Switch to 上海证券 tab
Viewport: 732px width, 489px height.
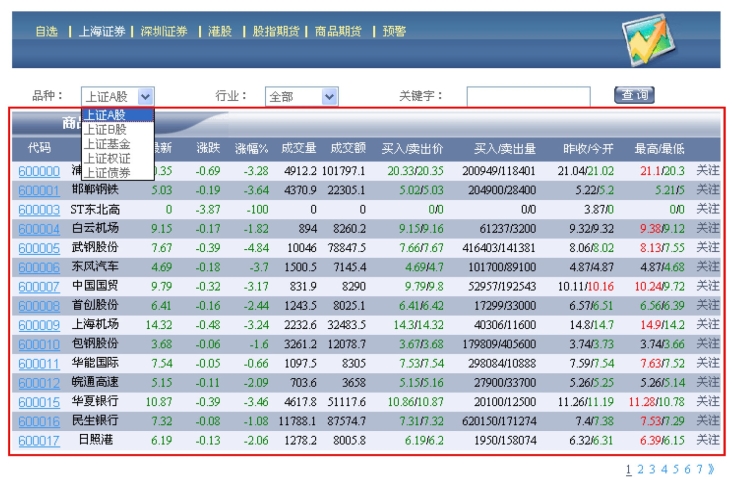pos(102,32)
